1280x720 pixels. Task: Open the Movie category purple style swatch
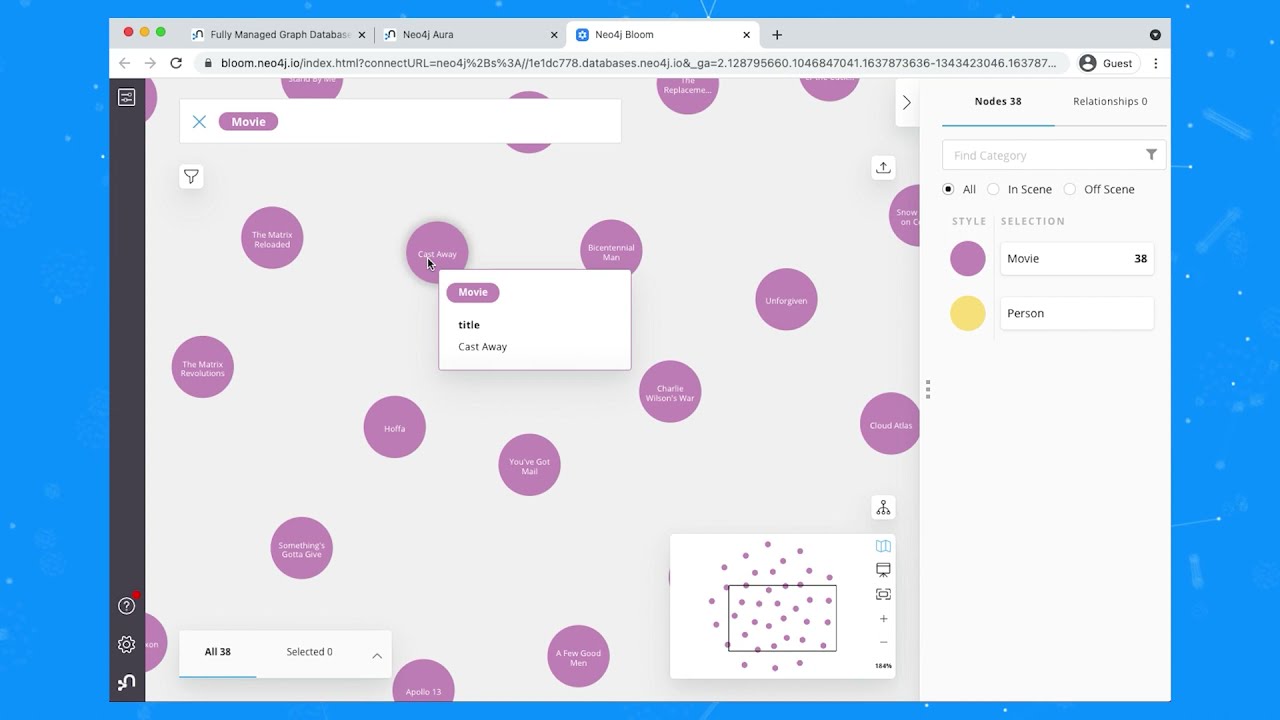click(x=968, y=259)
